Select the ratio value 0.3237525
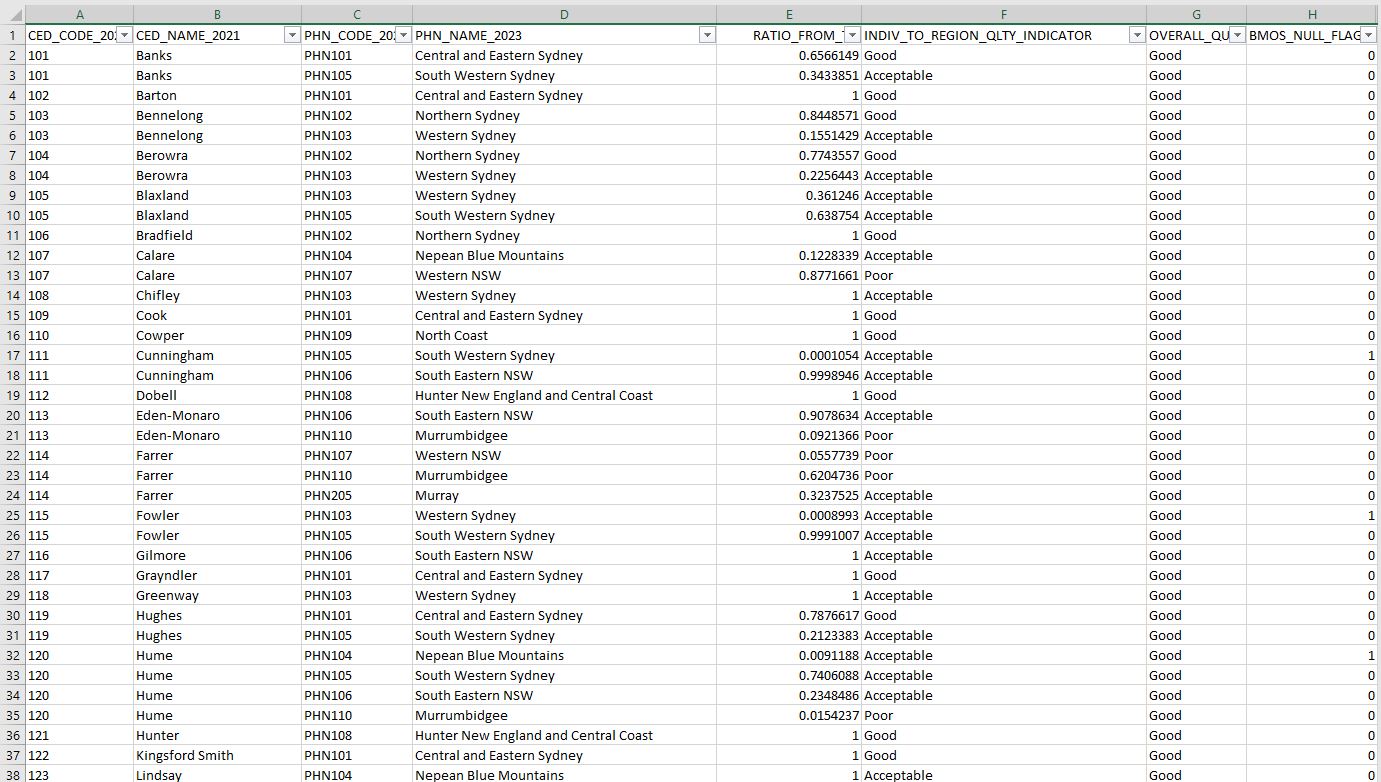1381x782 pixels. coord(789,495)
